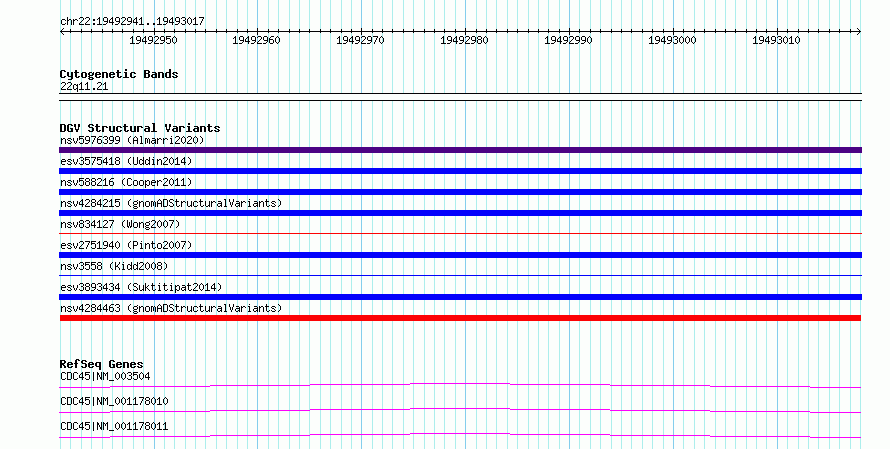Click the thin red nsv834127 line

pyautogui.click(x=460, y=233)
